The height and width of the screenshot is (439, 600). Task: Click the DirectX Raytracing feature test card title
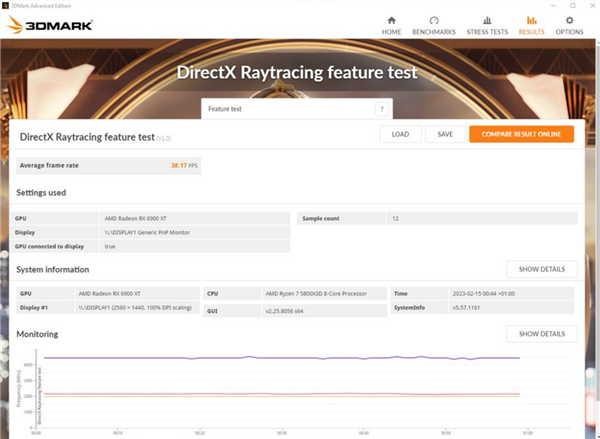[x=87, y=137]
